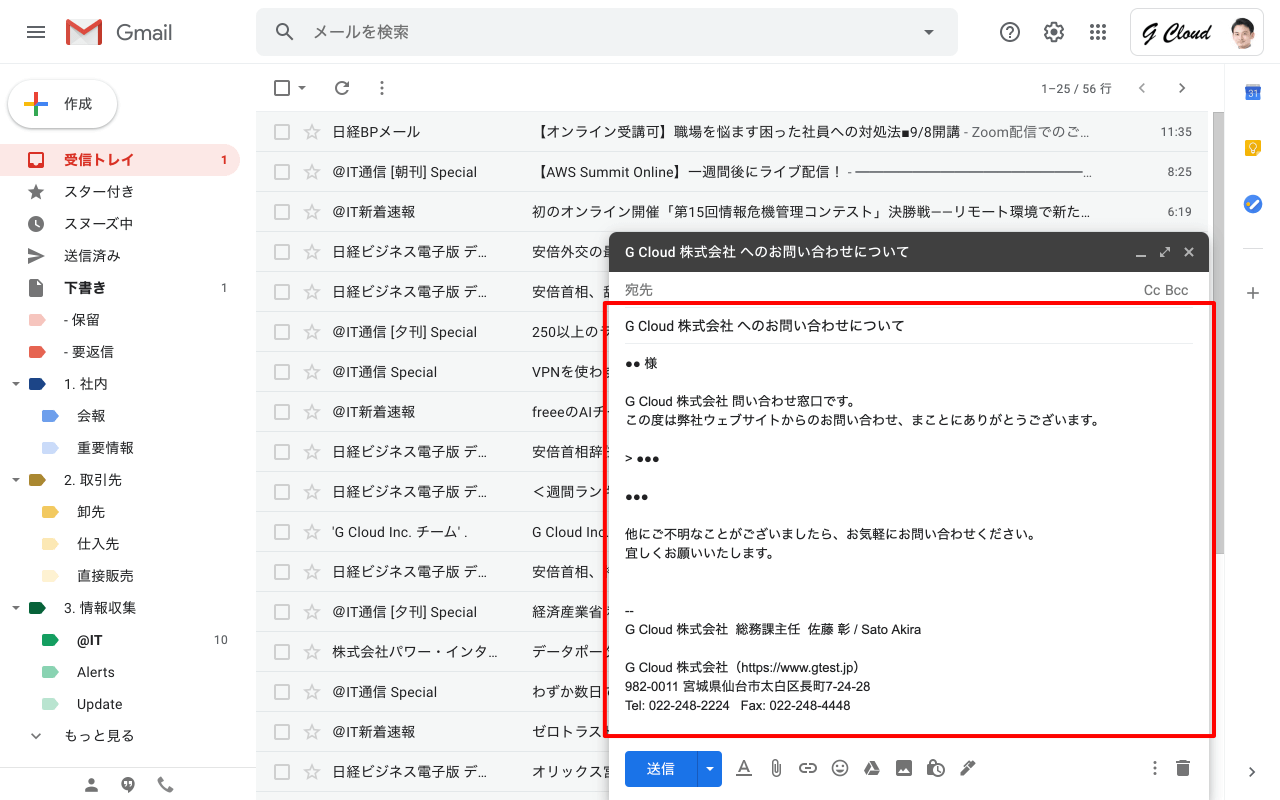The height and width of the screenshot is (800, 1280).
Task: Click the 作成 compose button
Action: 63,104
